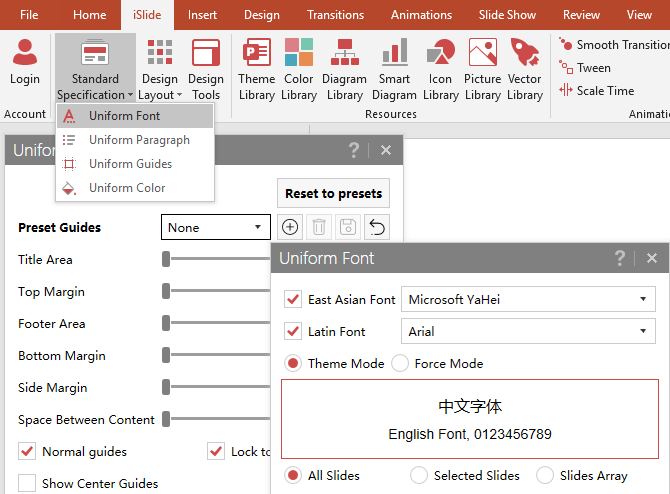The width and height of the screenshot is (670, 494).
Task: Open the View tab
Action: pyautogui.click(x=639, y=15)
